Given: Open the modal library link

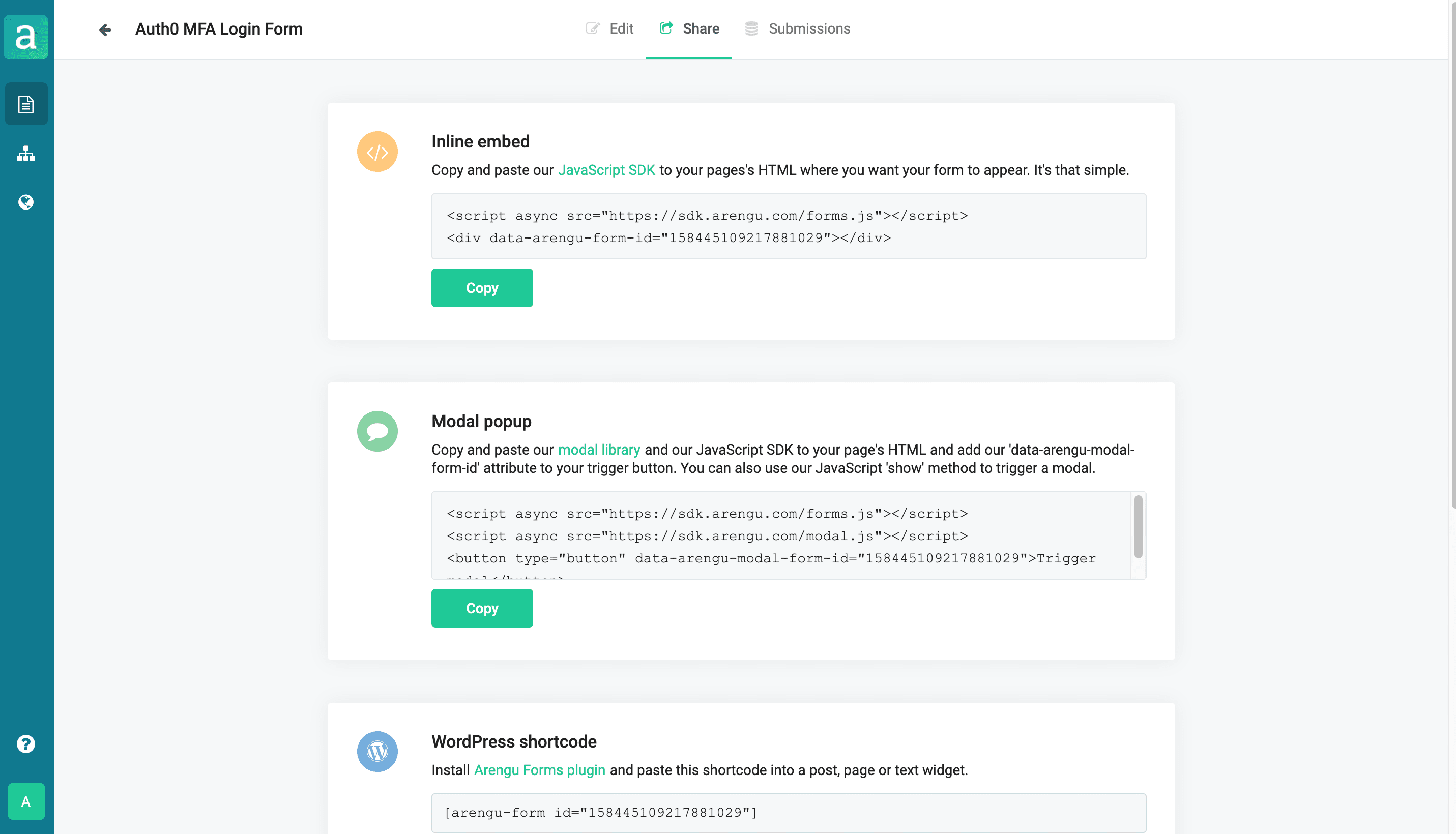Looking at the screenshot, I should [x=599, y=450].
